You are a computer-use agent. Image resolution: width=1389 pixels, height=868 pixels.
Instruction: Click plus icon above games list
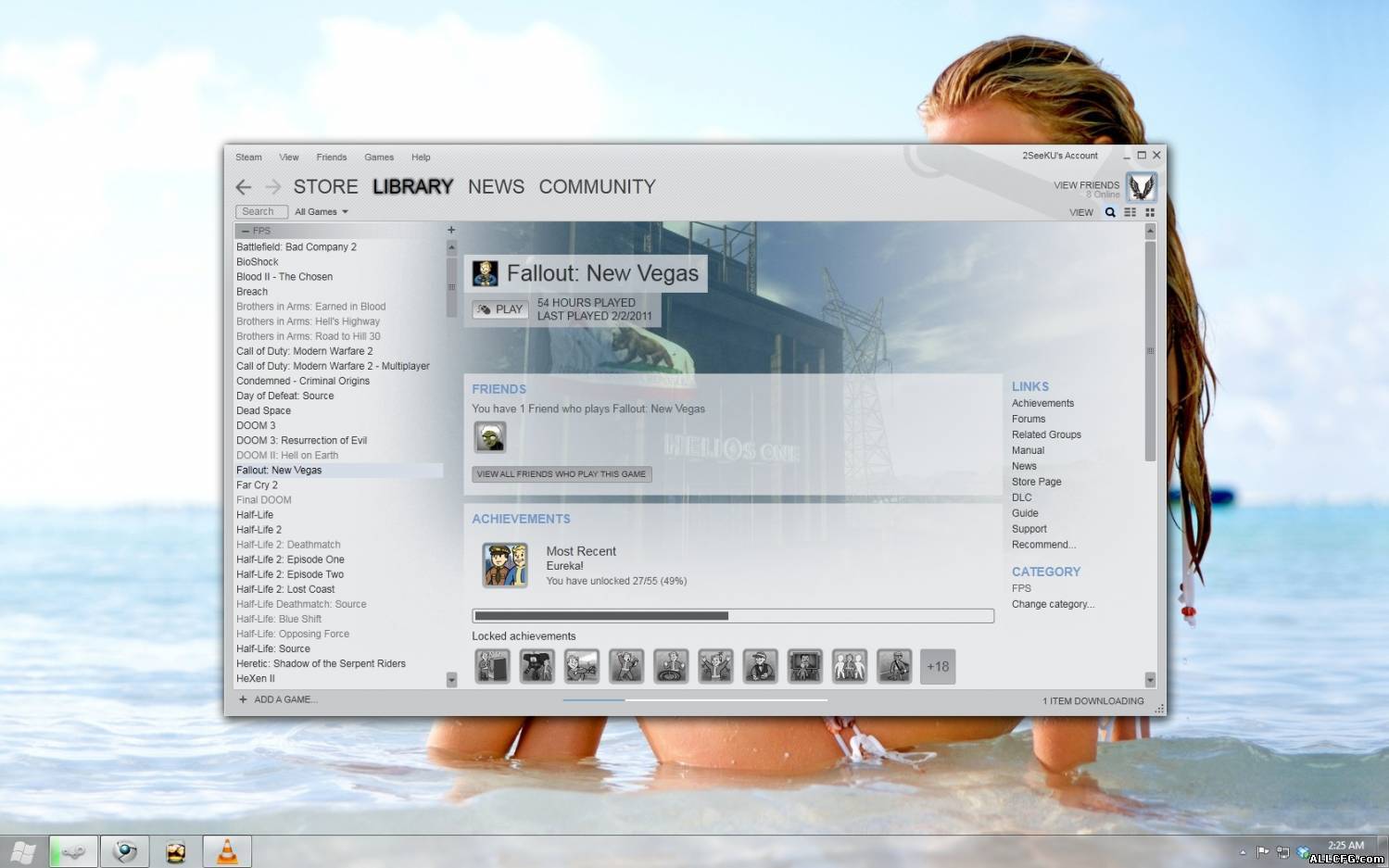point(451,230)
